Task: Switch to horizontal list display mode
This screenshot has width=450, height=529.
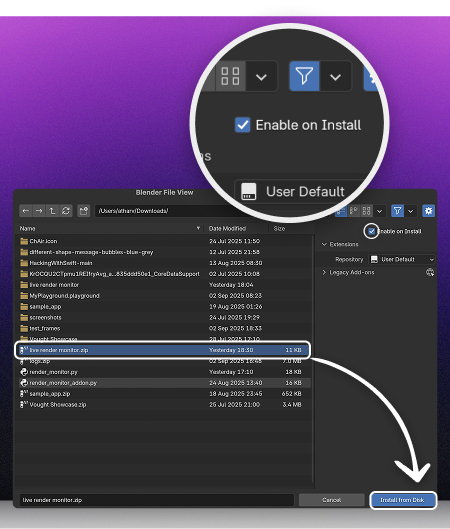Action: pyautogui.click(x=354, y=211)
